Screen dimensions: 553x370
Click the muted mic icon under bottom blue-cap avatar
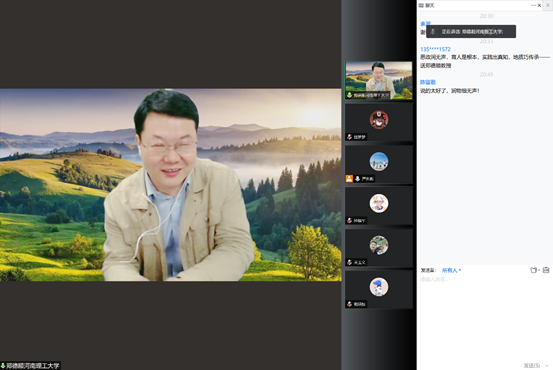350,304
